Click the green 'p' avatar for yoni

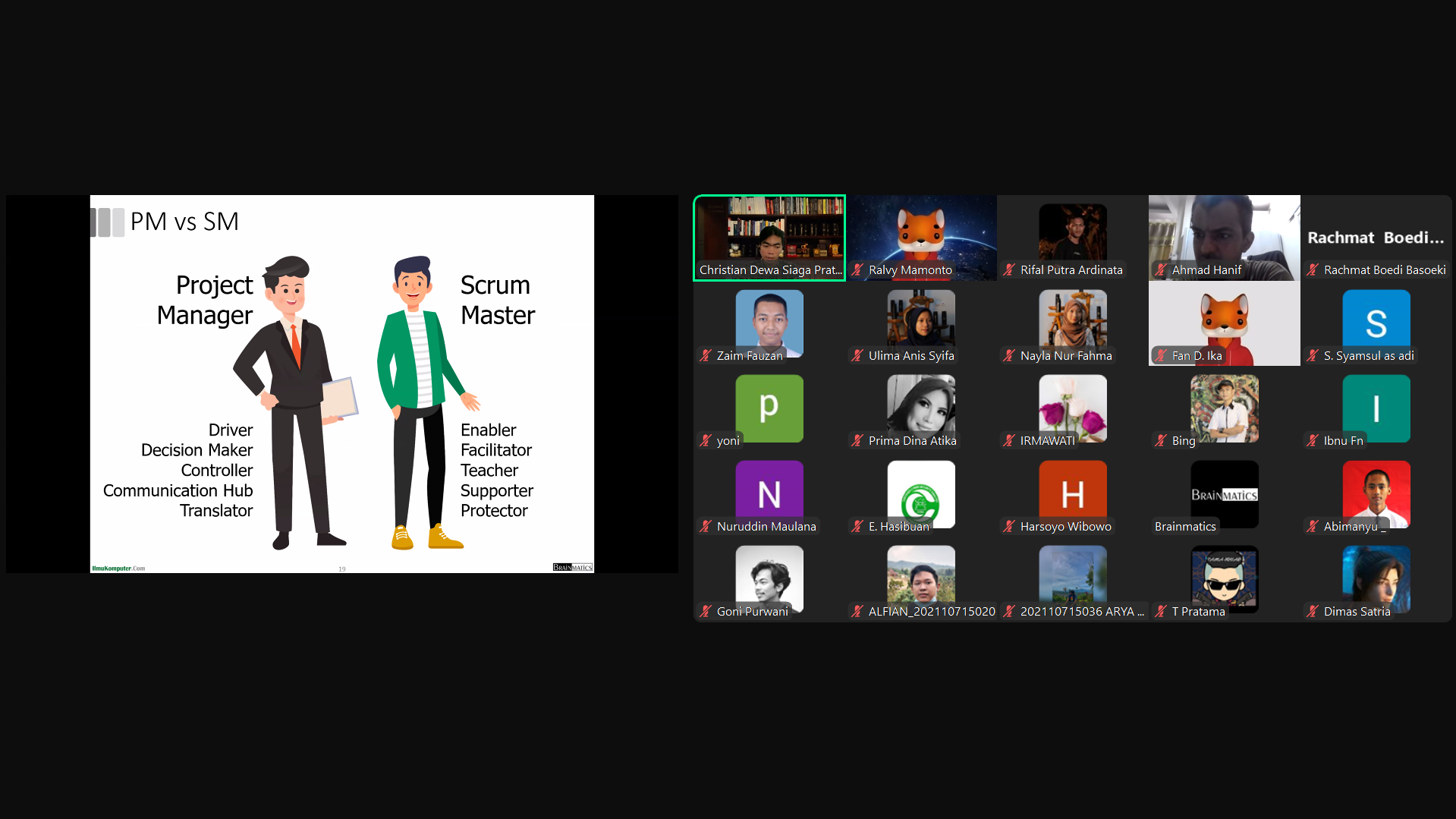click(x=769, y=408)
